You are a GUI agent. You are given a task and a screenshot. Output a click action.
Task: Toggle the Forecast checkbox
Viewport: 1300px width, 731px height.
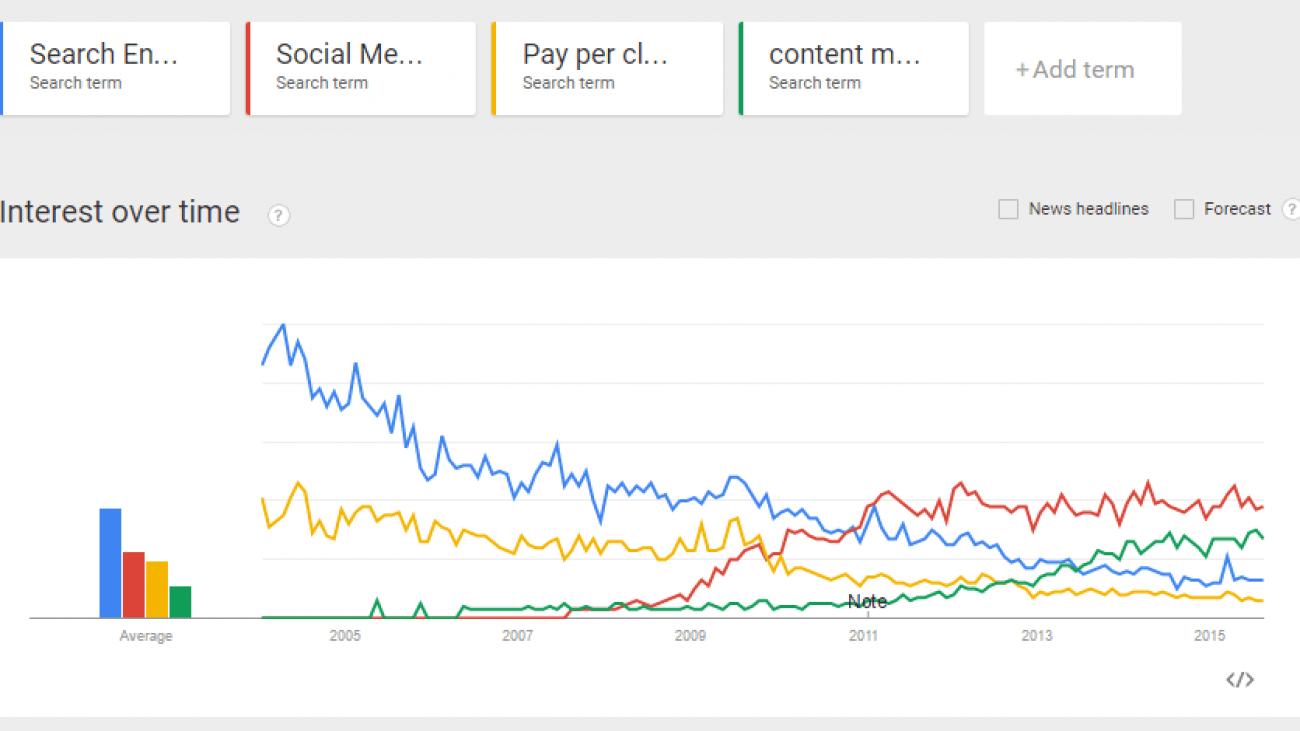point(1184,209)
